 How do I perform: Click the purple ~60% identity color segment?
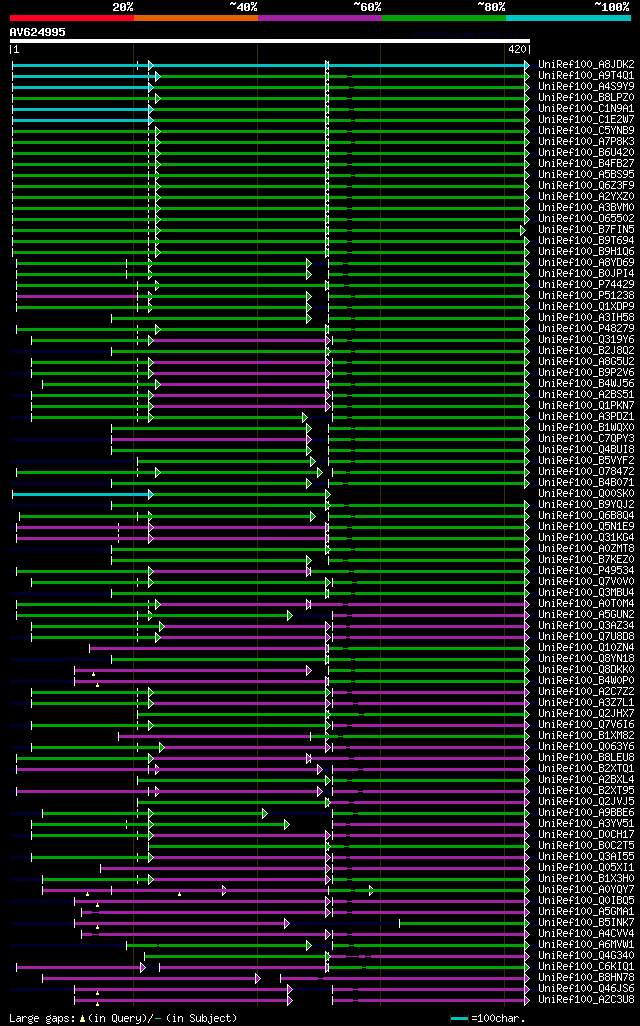pos(320,18)
